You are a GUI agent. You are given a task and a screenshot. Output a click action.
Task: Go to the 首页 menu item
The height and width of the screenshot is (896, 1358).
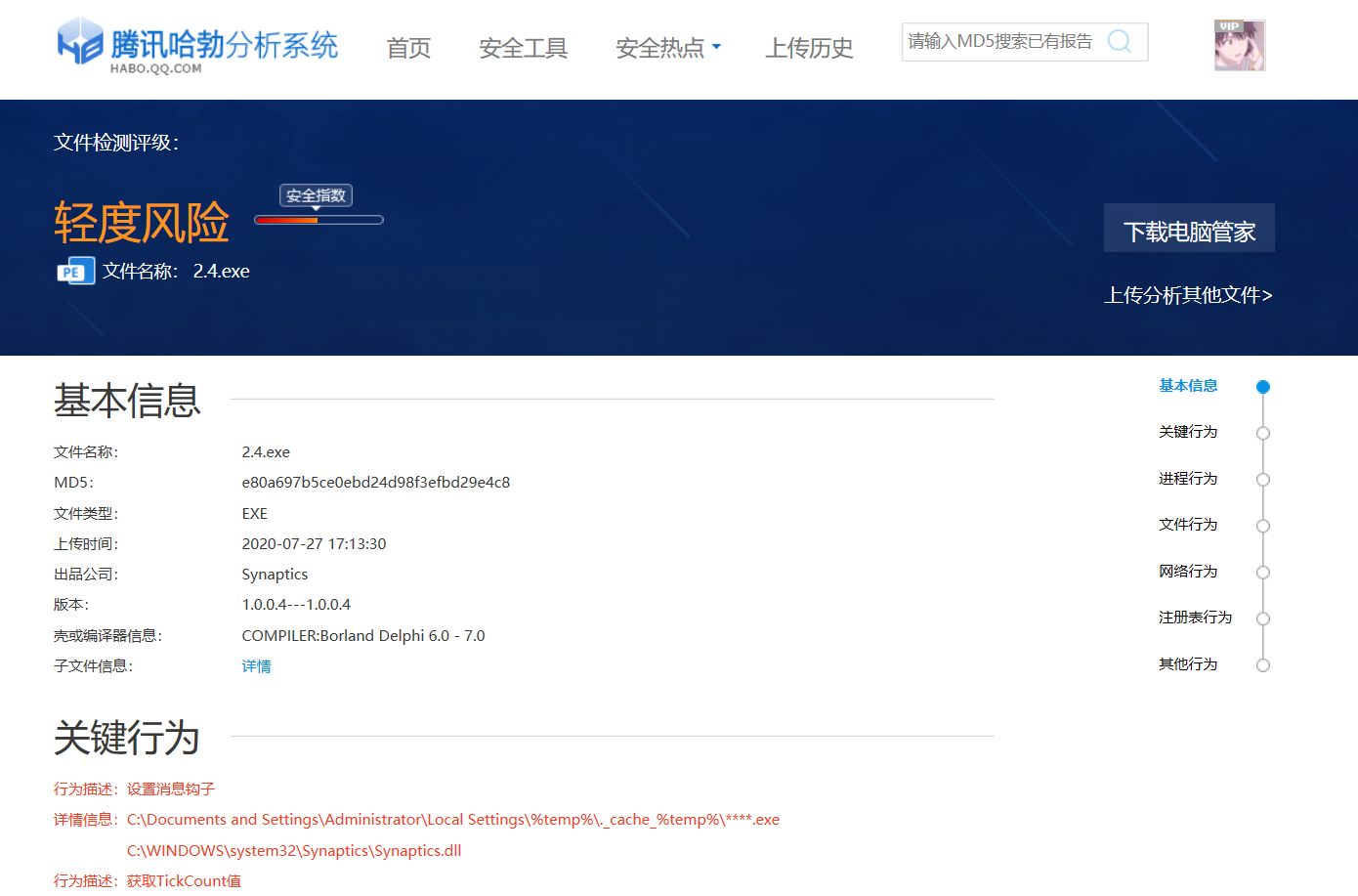(x=408, y=48)
